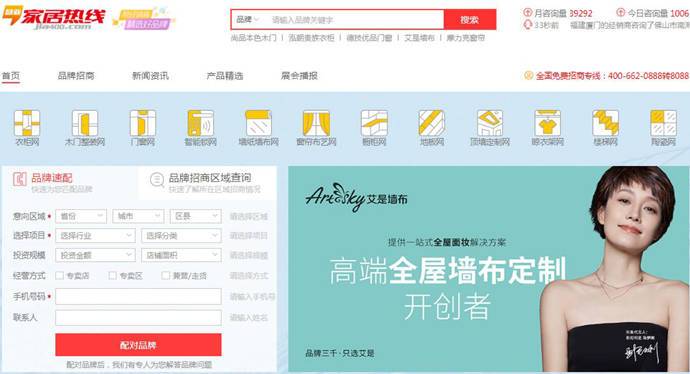
Task: Click the phone icon before 全国免费招商专线
Action: tap(529, 76)
